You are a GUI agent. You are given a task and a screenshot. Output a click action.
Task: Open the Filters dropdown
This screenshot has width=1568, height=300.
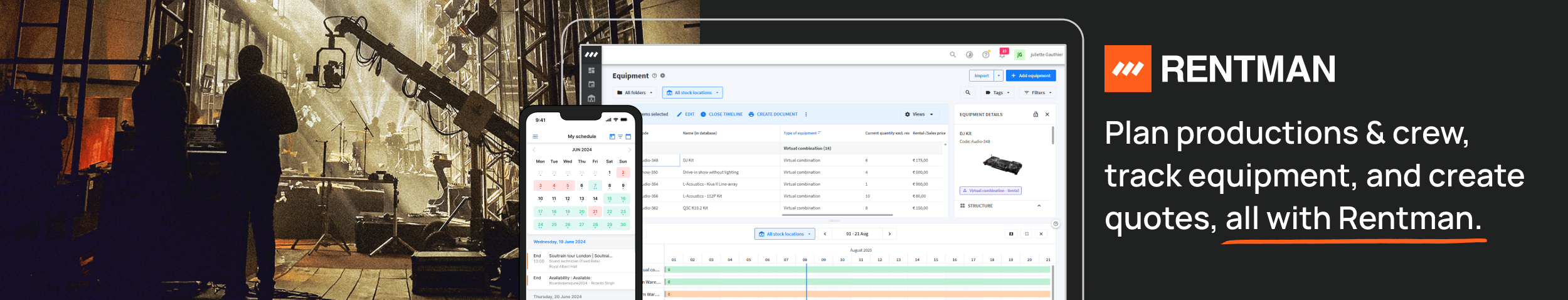click(x=1037, y=92)
